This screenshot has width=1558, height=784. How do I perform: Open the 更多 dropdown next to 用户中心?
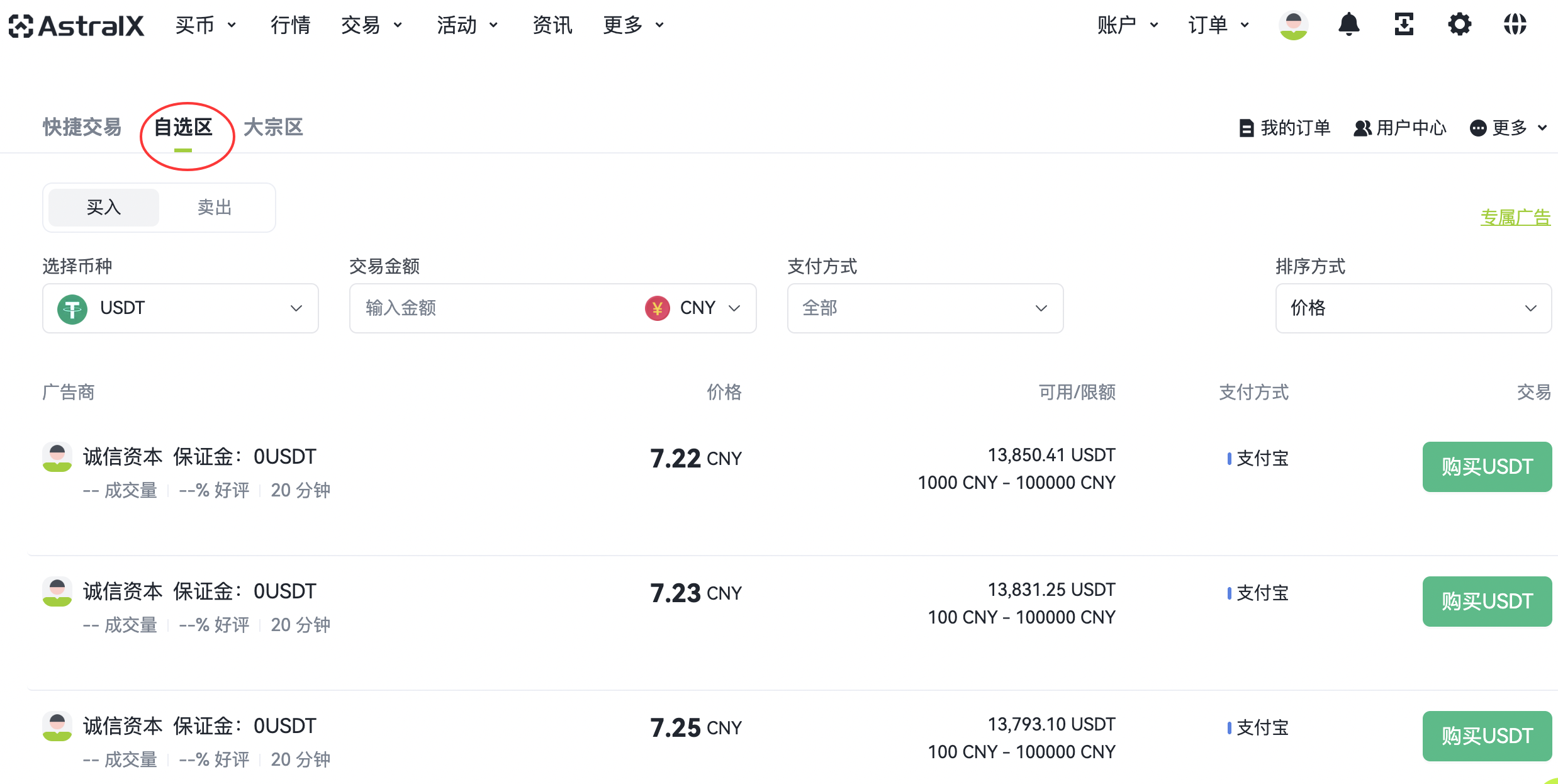coord(1510,128)
